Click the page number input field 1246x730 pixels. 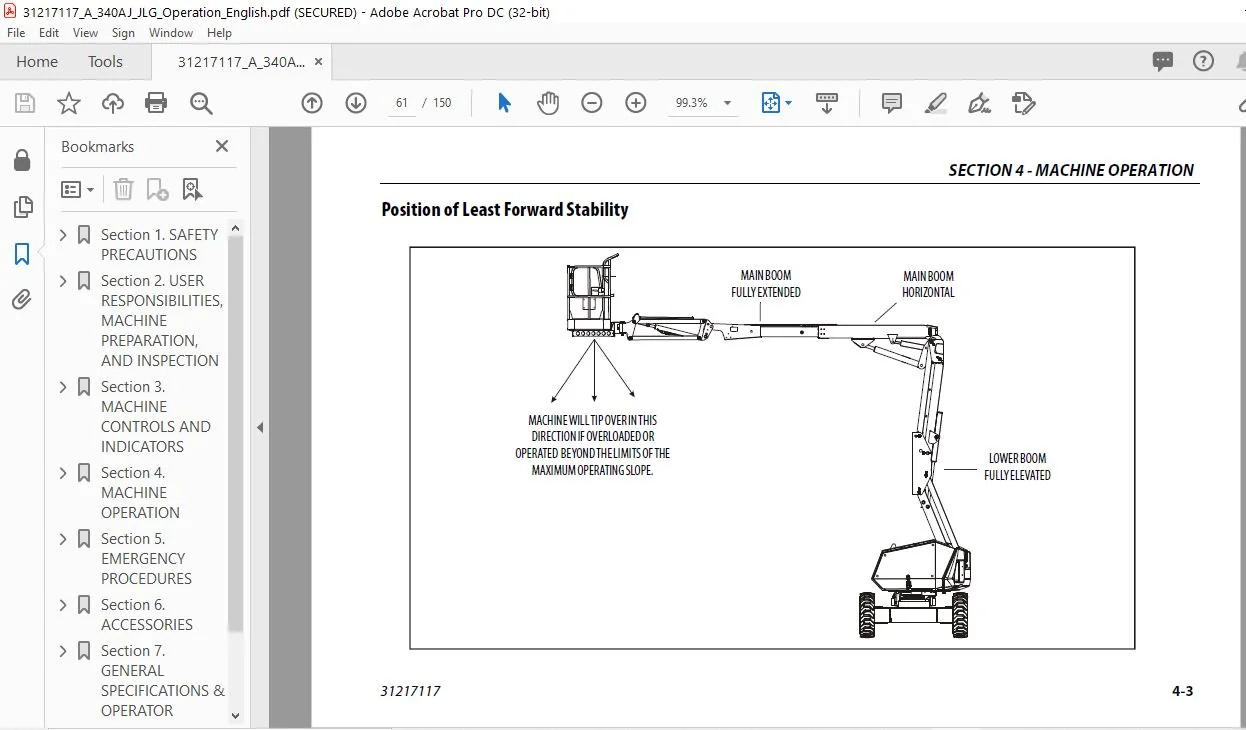[x=402, y=103]
